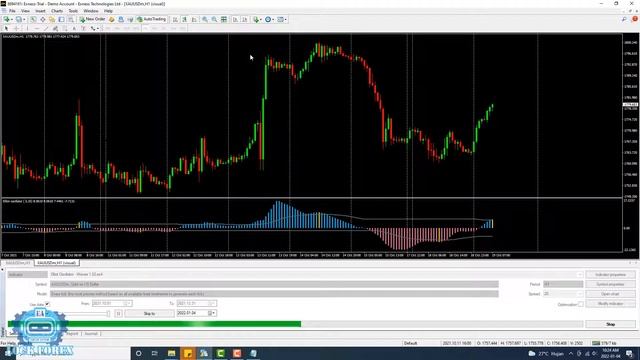This screenshot has height=360, width=640.
Task: Open the Period dropdown in tester
Action: pos(563,284)
